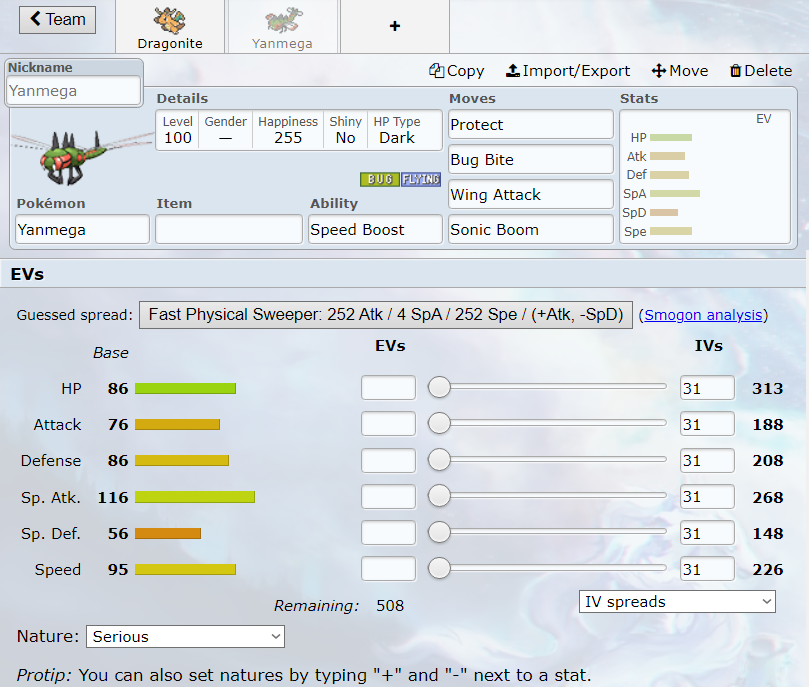Select the Protect move slot
The height and width of the screenshot is (687, 809).
tap(531, 124)
